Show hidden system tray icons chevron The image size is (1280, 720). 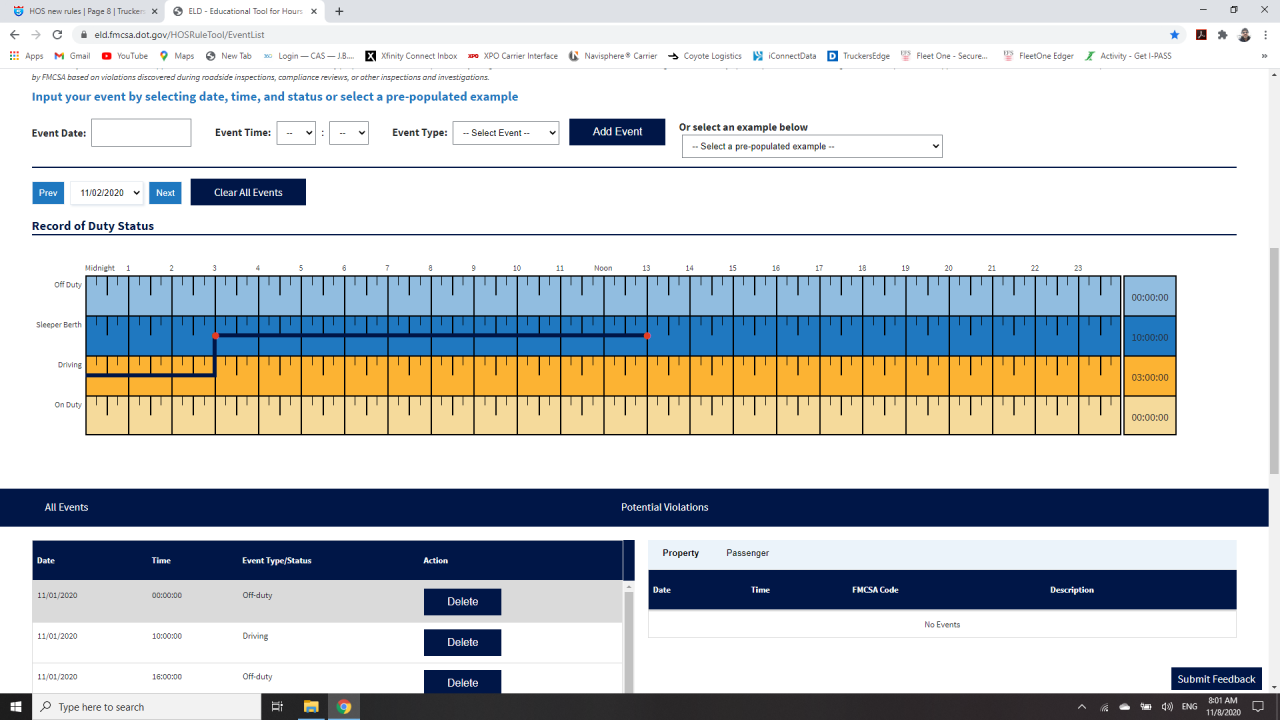tap(1082, 707)
